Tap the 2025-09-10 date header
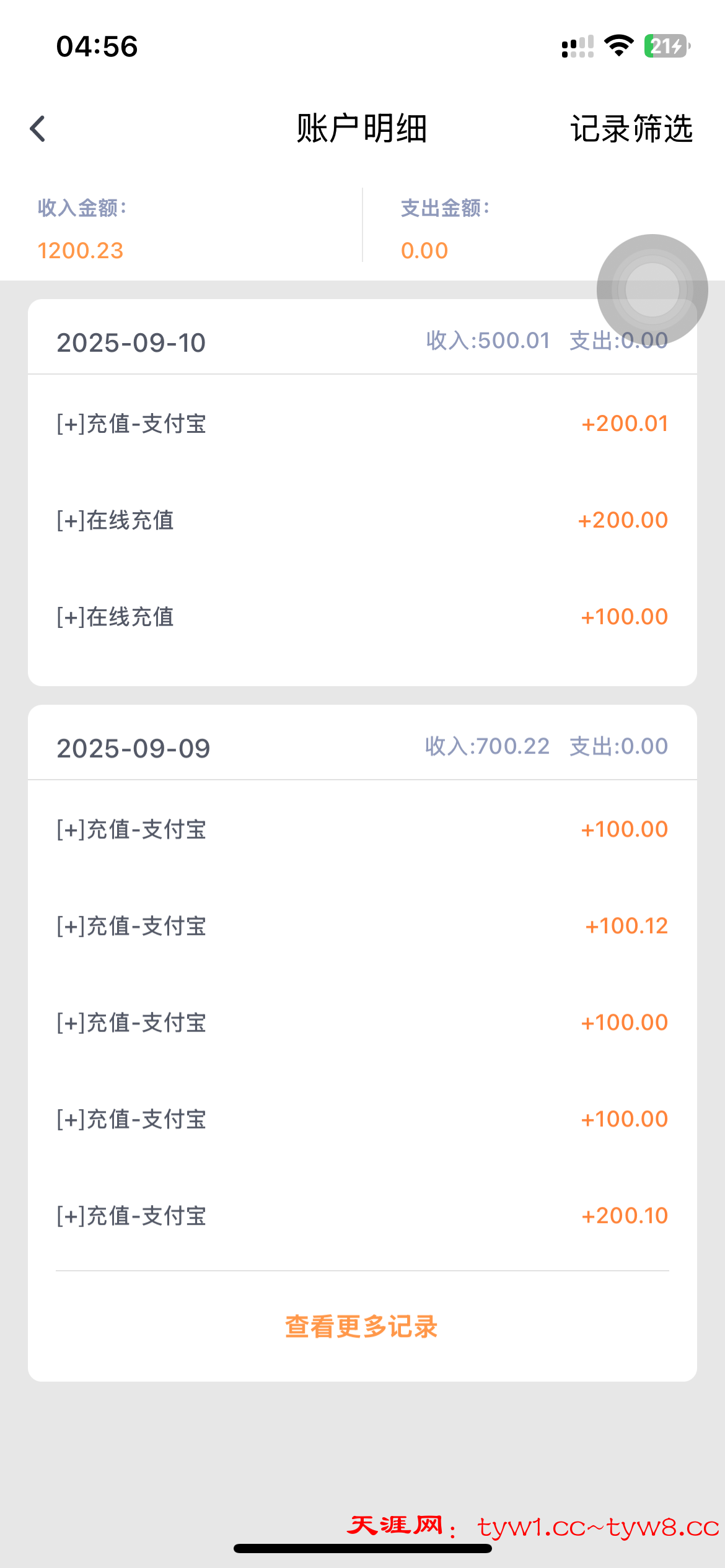This screenshot has height=1568, width=725. 131,343
